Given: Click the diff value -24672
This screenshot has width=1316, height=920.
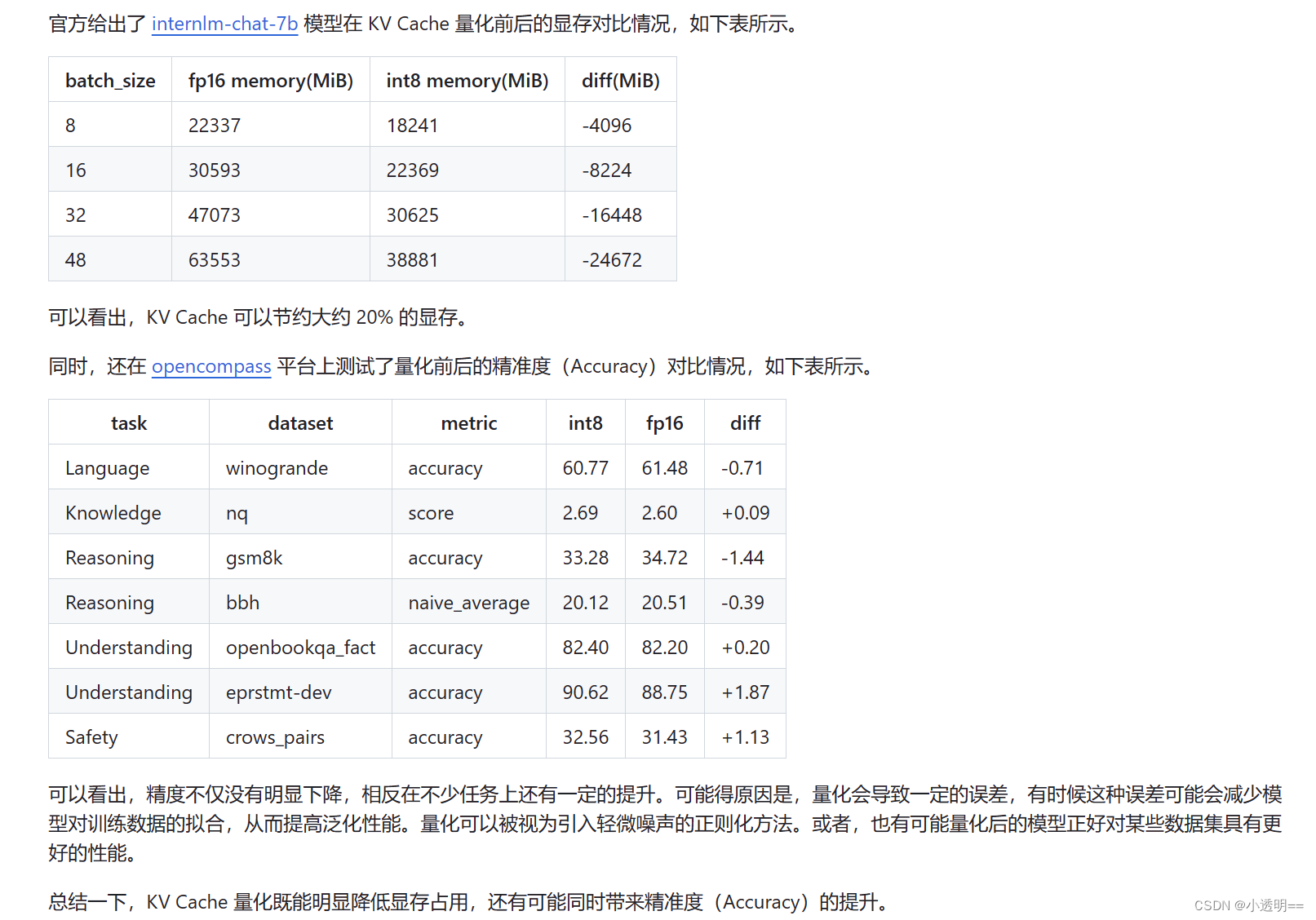Looking at the screenshot, I should (611, 259).
